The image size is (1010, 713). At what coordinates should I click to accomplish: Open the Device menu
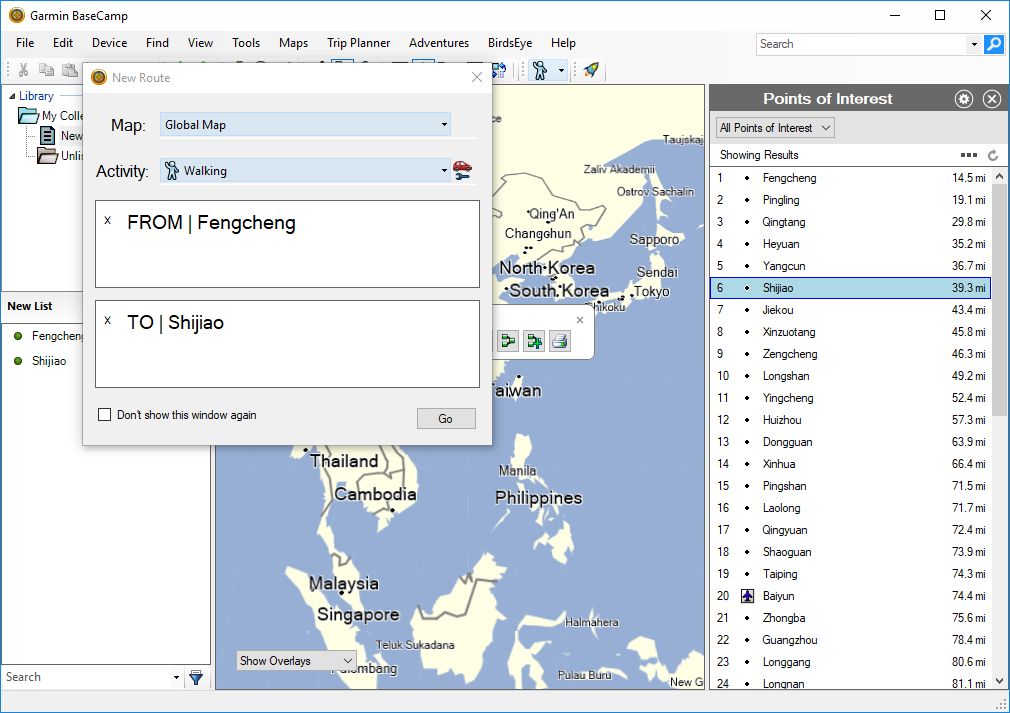click(x=110, y=43)
